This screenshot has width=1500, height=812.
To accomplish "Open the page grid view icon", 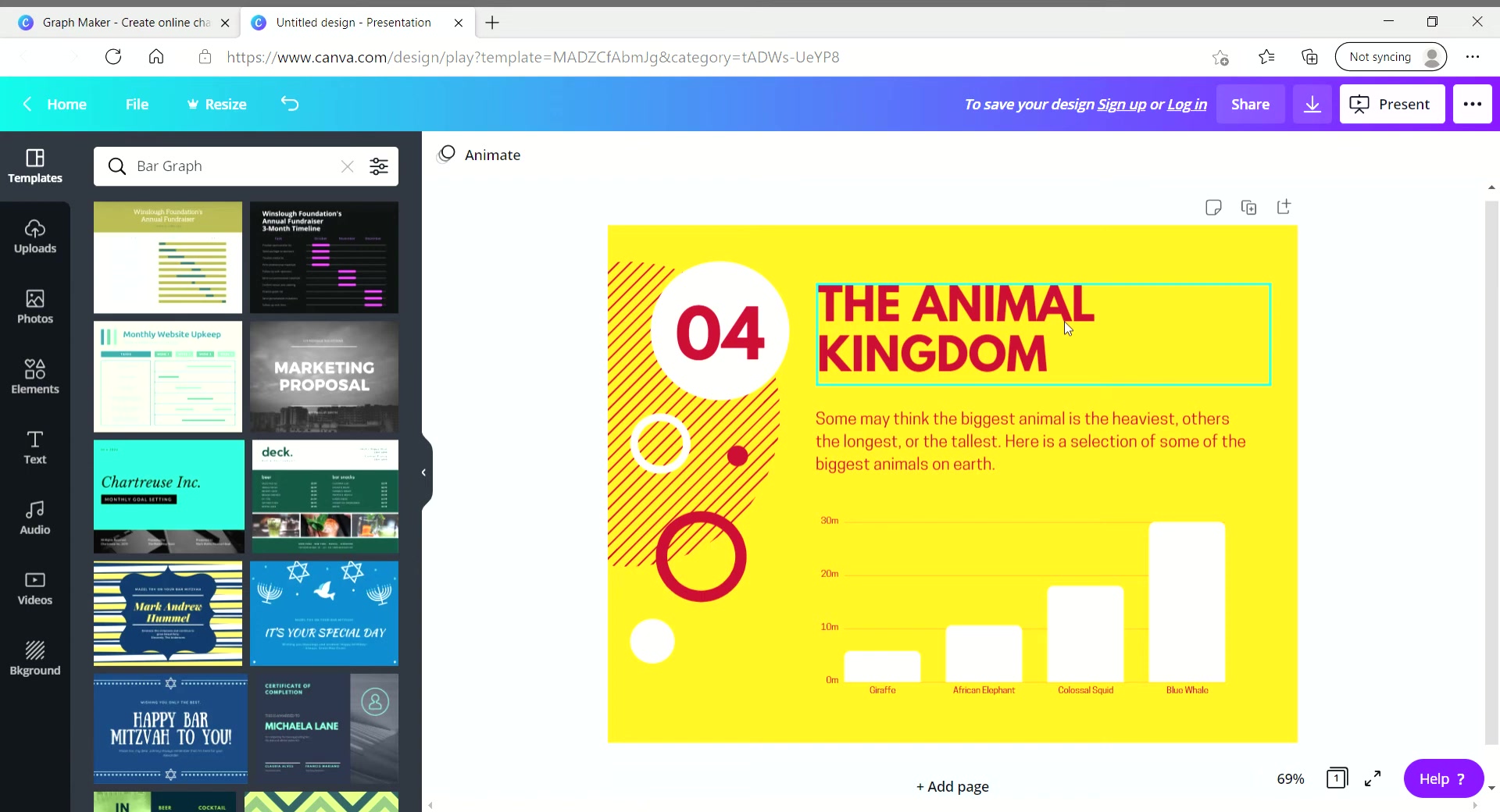I will click(1337, 778).
